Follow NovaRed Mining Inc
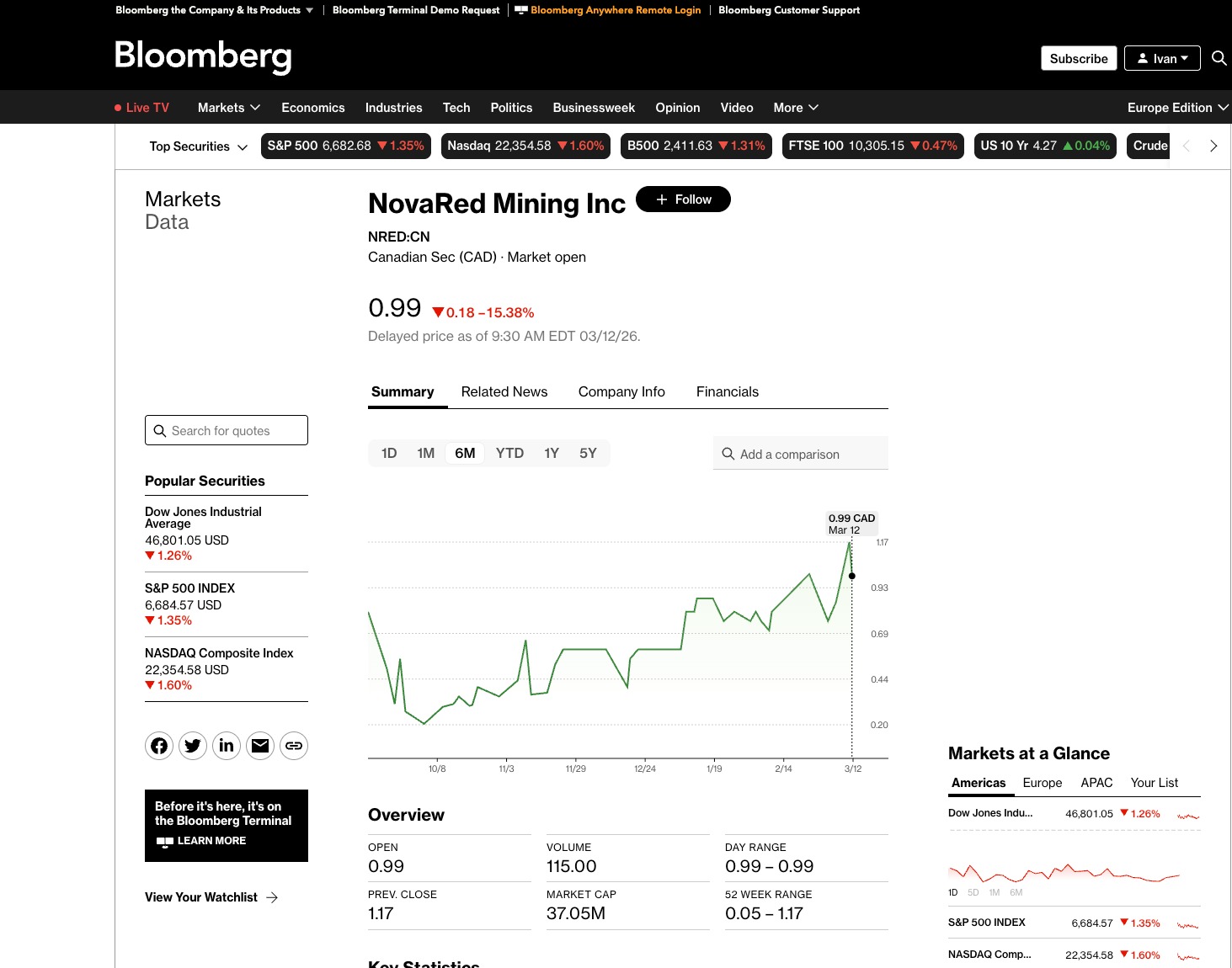 pos(683,199)
